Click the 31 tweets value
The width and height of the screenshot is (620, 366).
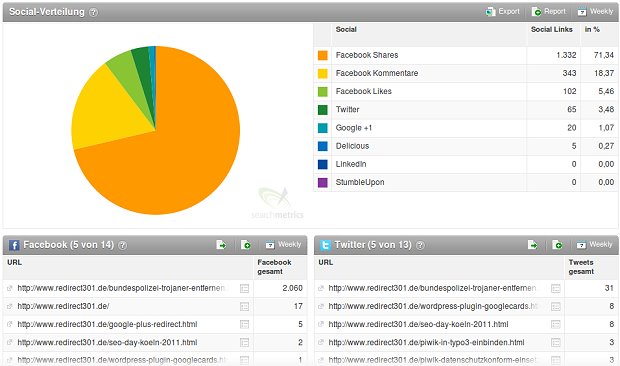609,289
